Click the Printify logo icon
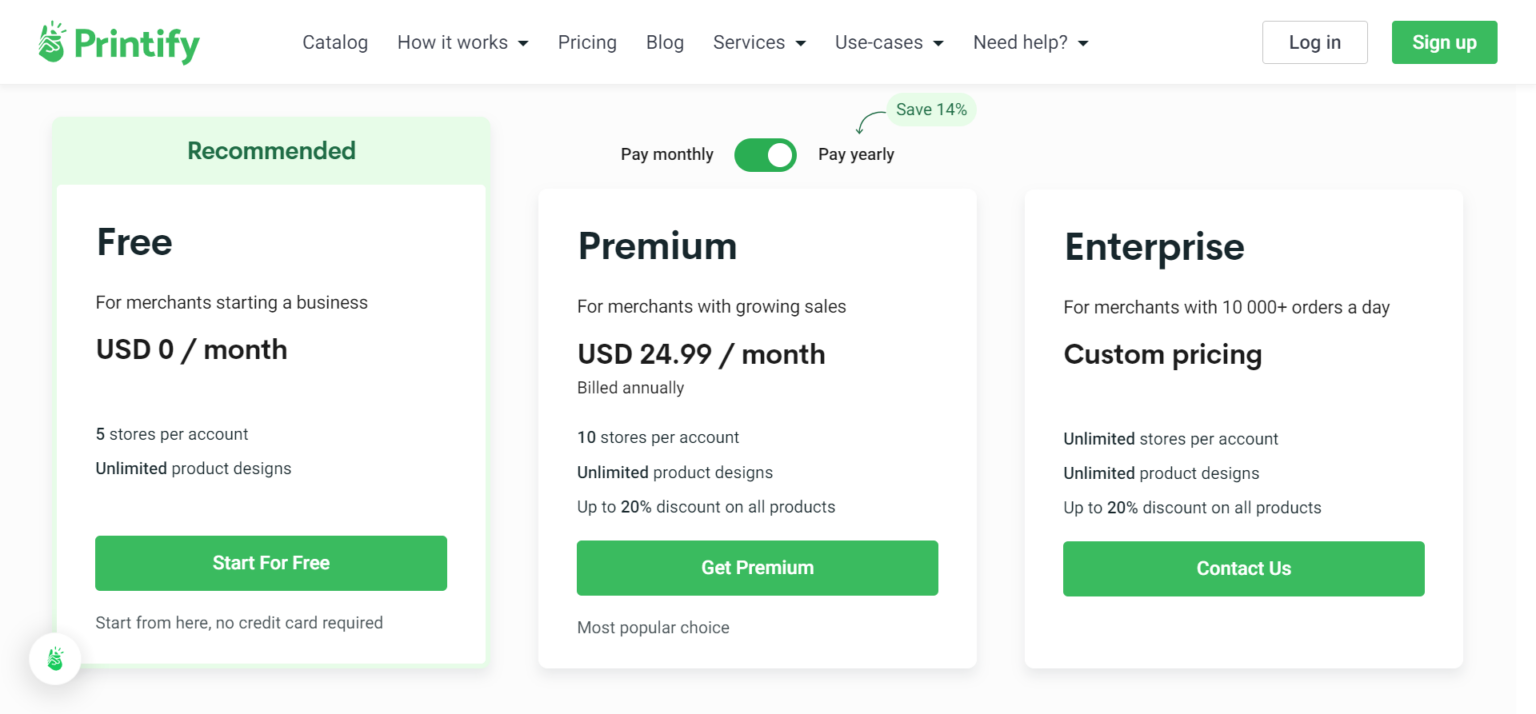The image size is (1536, 714). [52, 42]
